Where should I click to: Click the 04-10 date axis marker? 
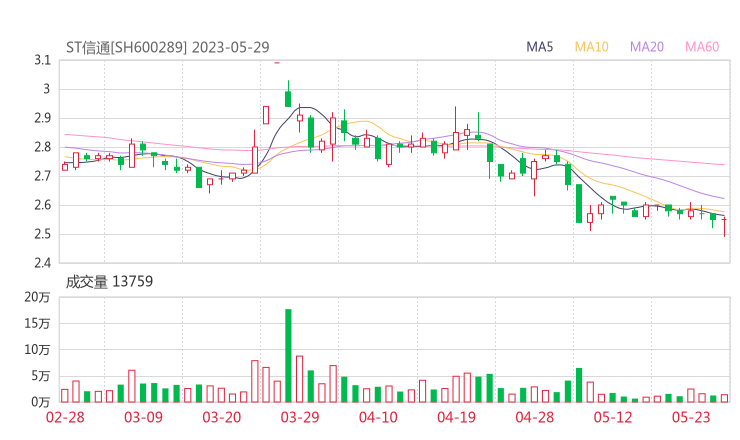[378, 418]
